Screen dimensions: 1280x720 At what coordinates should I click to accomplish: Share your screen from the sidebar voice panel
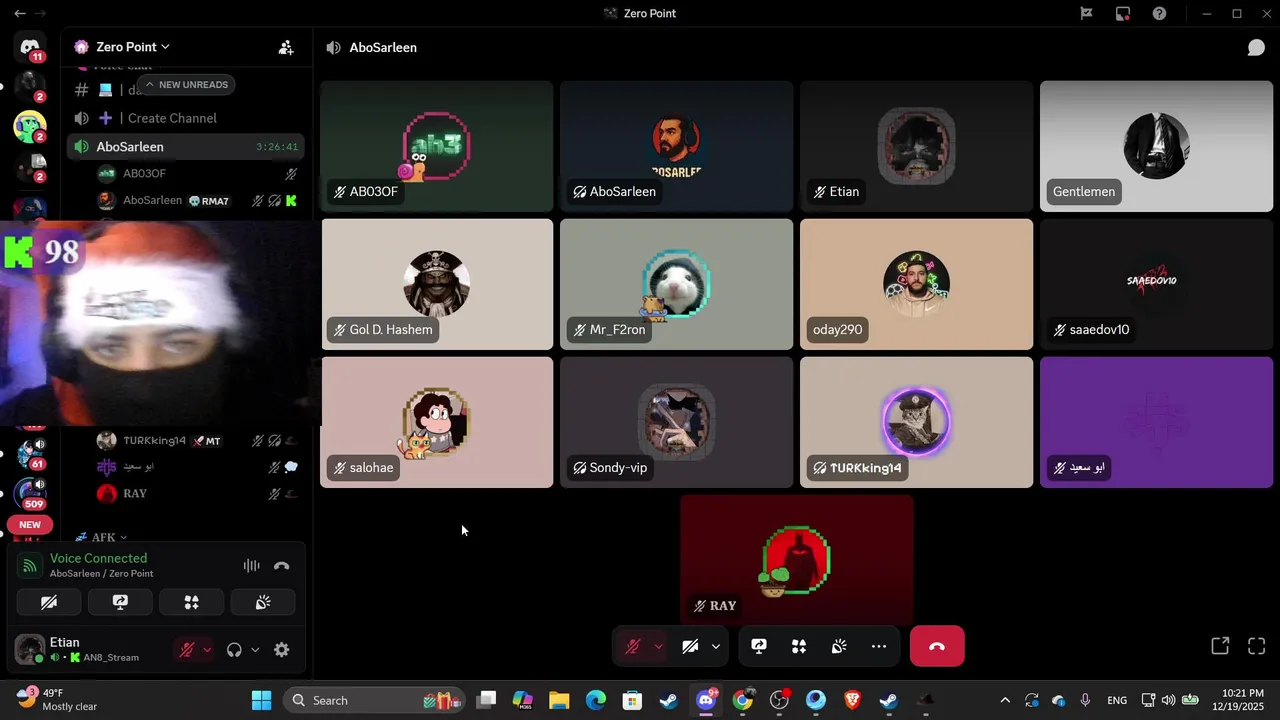(120, 602)
